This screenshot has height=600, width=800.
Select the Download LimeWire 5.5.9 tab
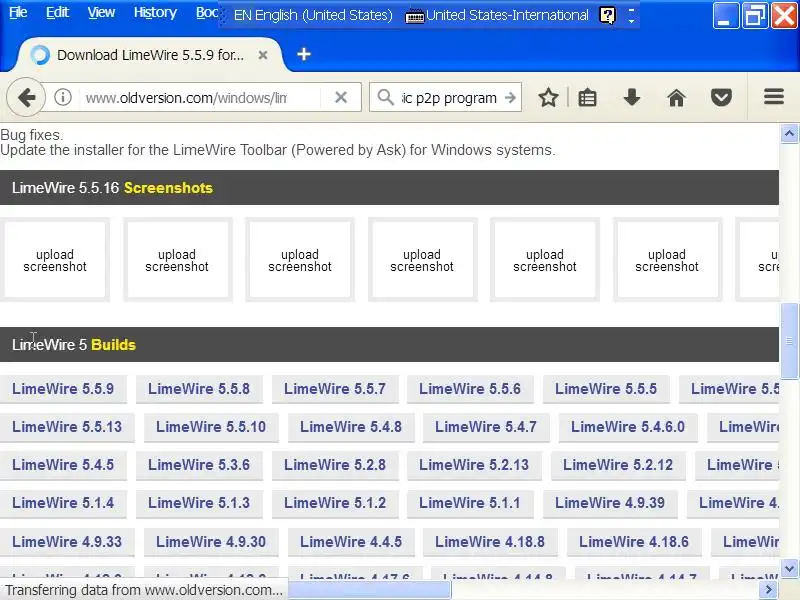click(150, 55)
